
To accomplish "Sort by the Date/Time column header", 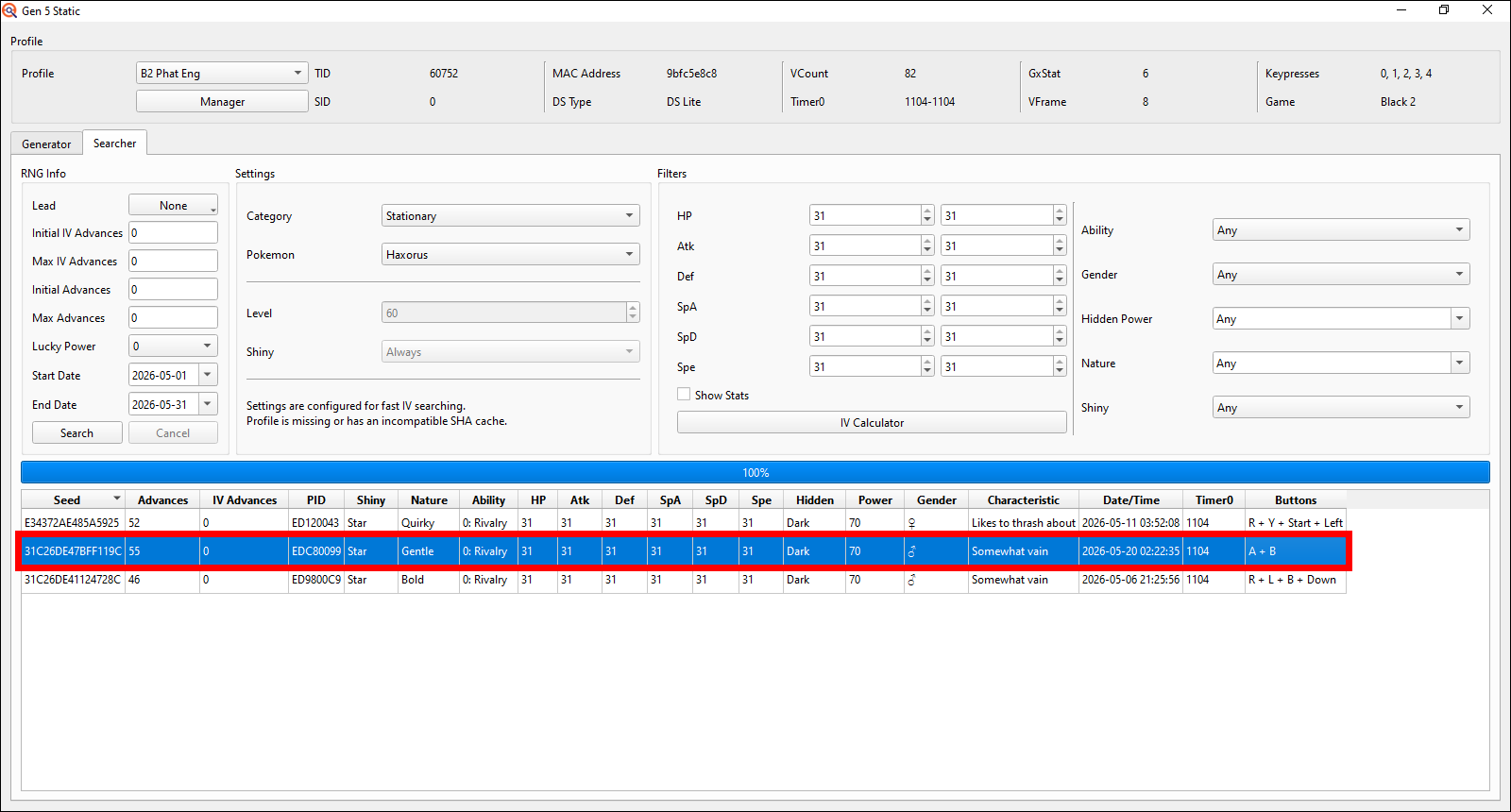I will (1131, 499).
